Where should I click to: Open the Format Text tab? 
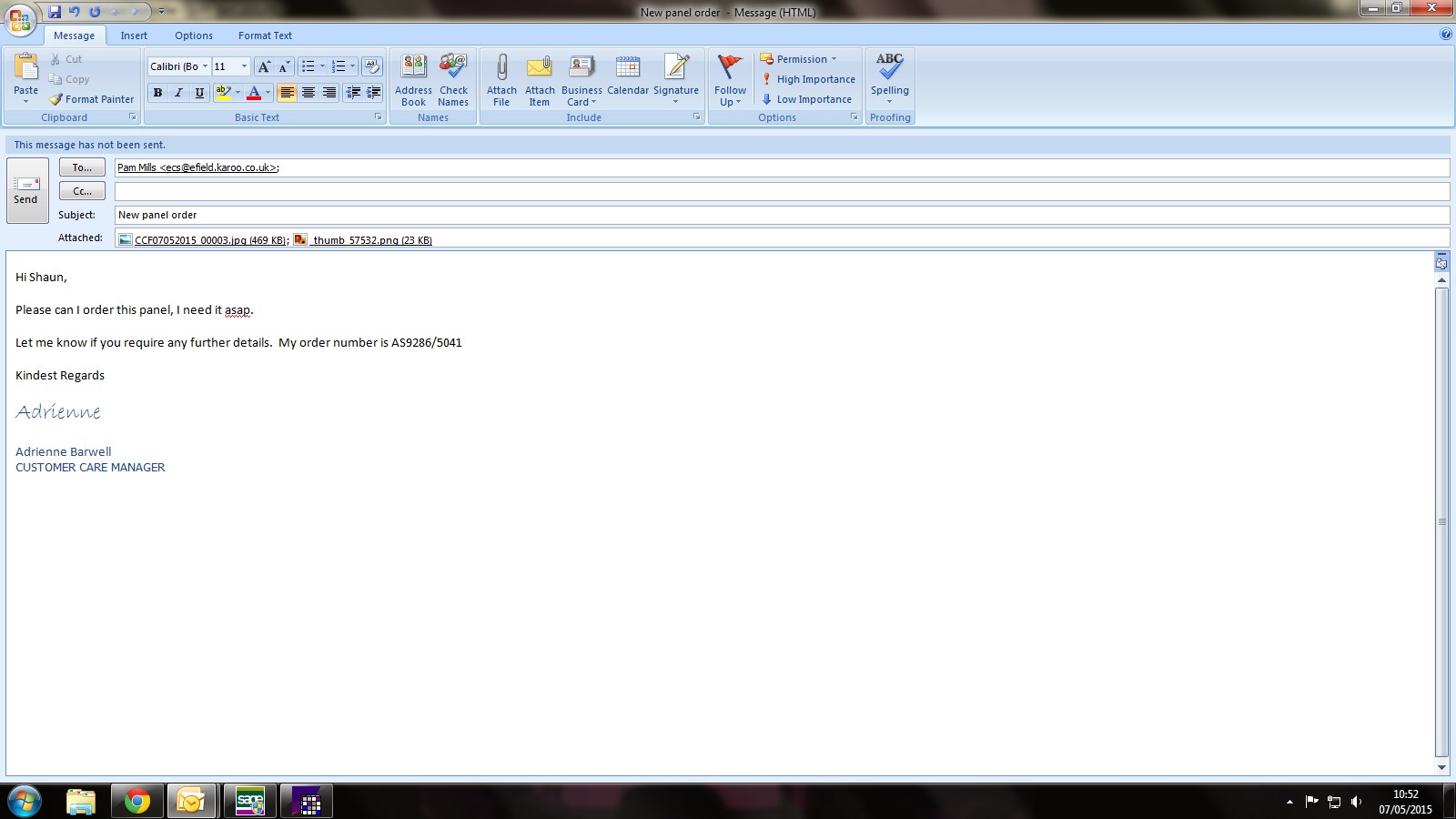265,35
